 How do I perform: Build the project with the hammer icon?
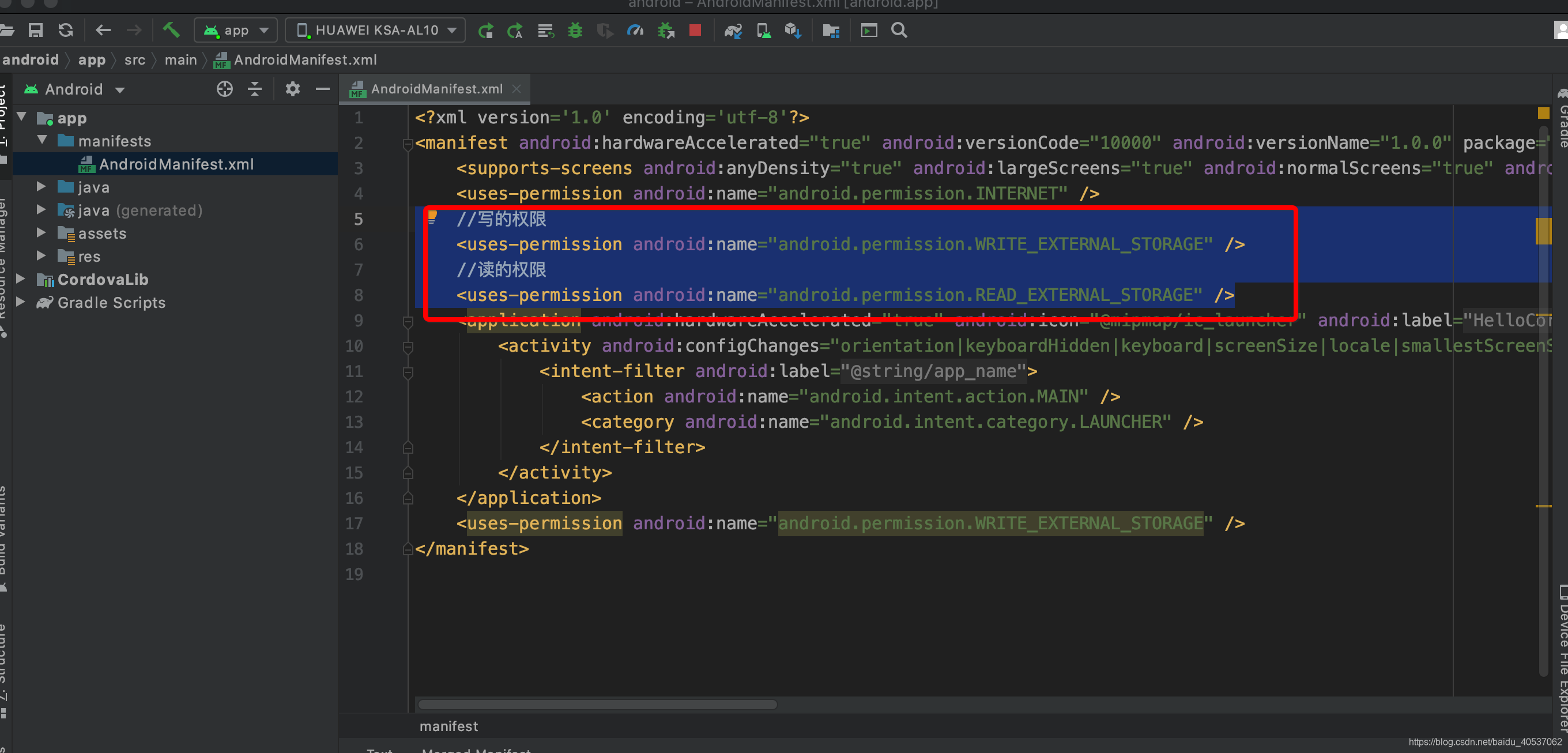click(171, 29)
